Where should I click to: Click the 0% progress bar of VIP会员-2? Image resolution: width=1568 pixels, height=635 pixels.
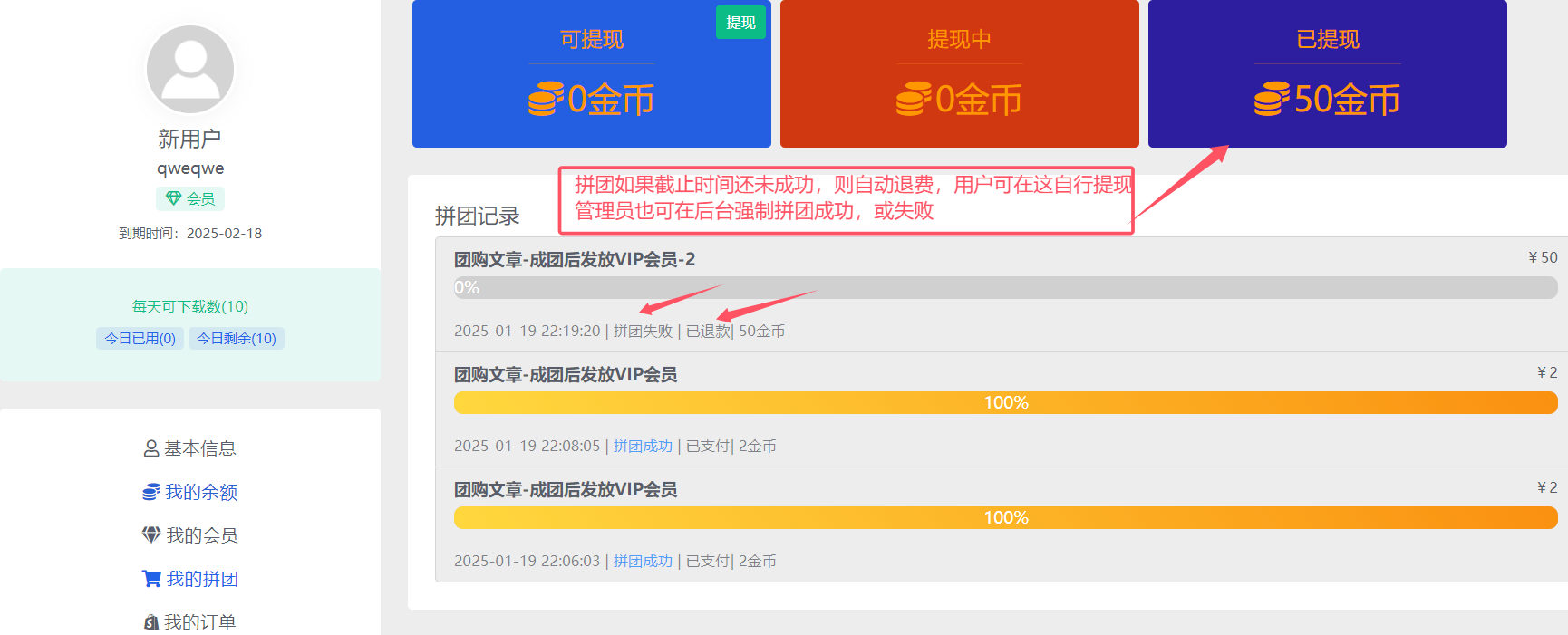(1005, 288)
